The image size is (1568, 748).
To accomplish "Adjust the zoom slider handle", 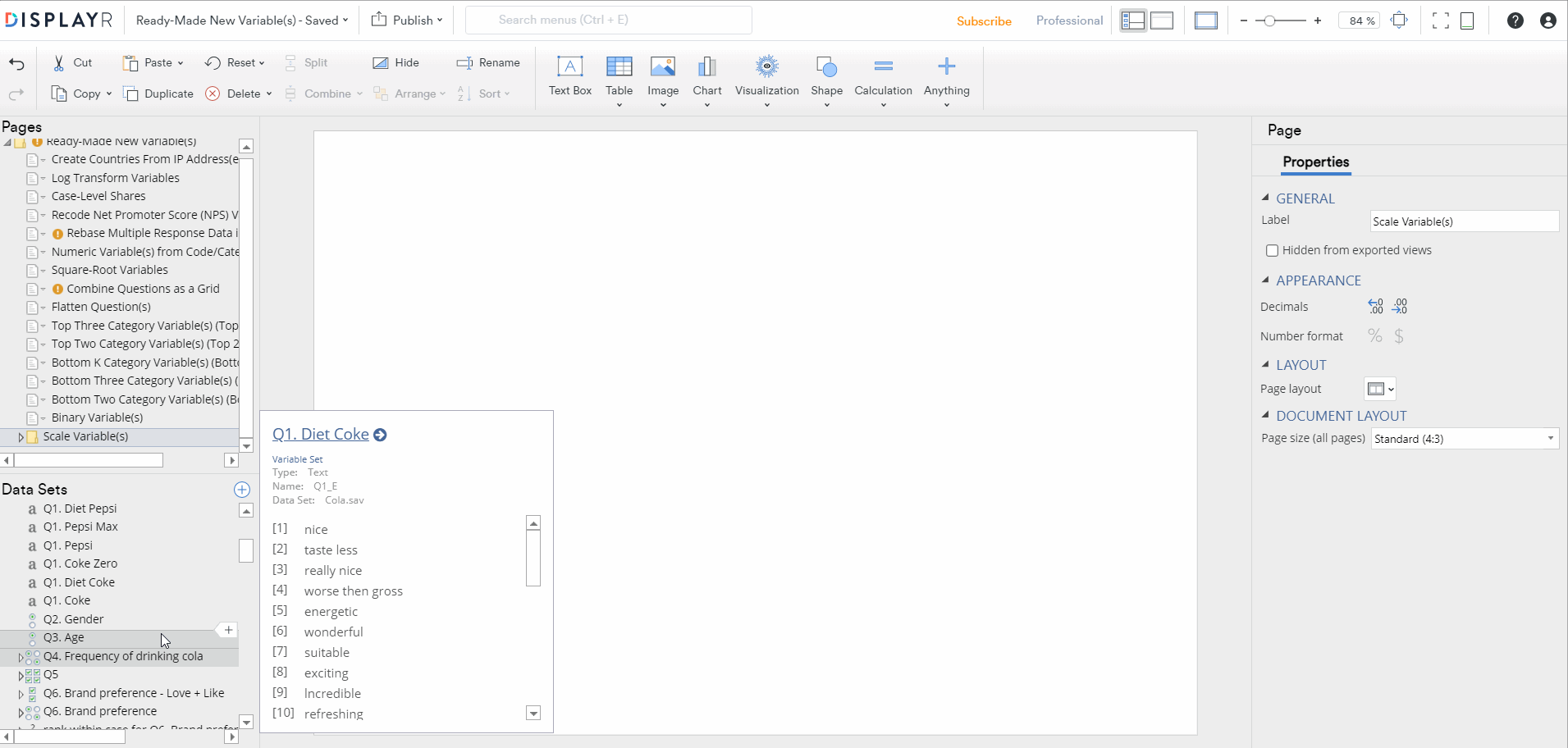I will coord(1269,21).
